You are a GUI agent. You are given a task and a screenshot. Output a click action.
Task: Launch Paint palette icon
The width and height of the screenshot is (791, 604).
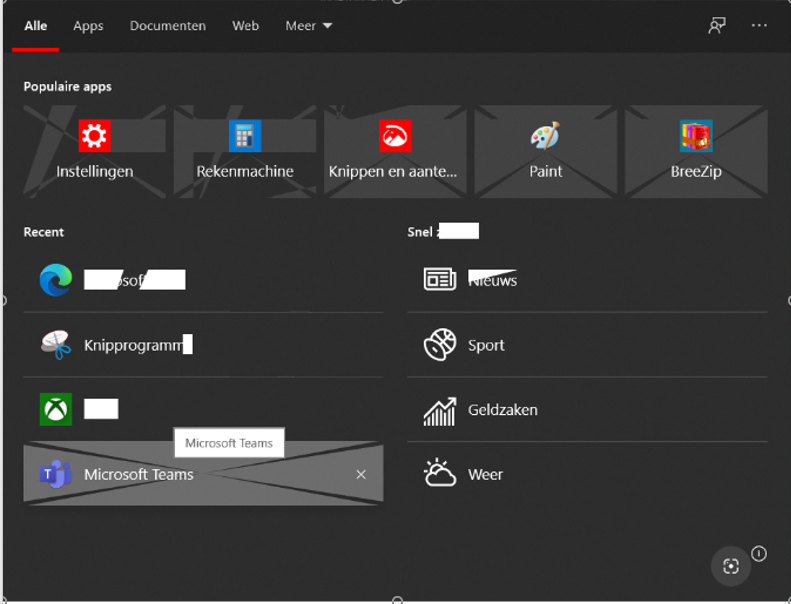coord(545,136)
